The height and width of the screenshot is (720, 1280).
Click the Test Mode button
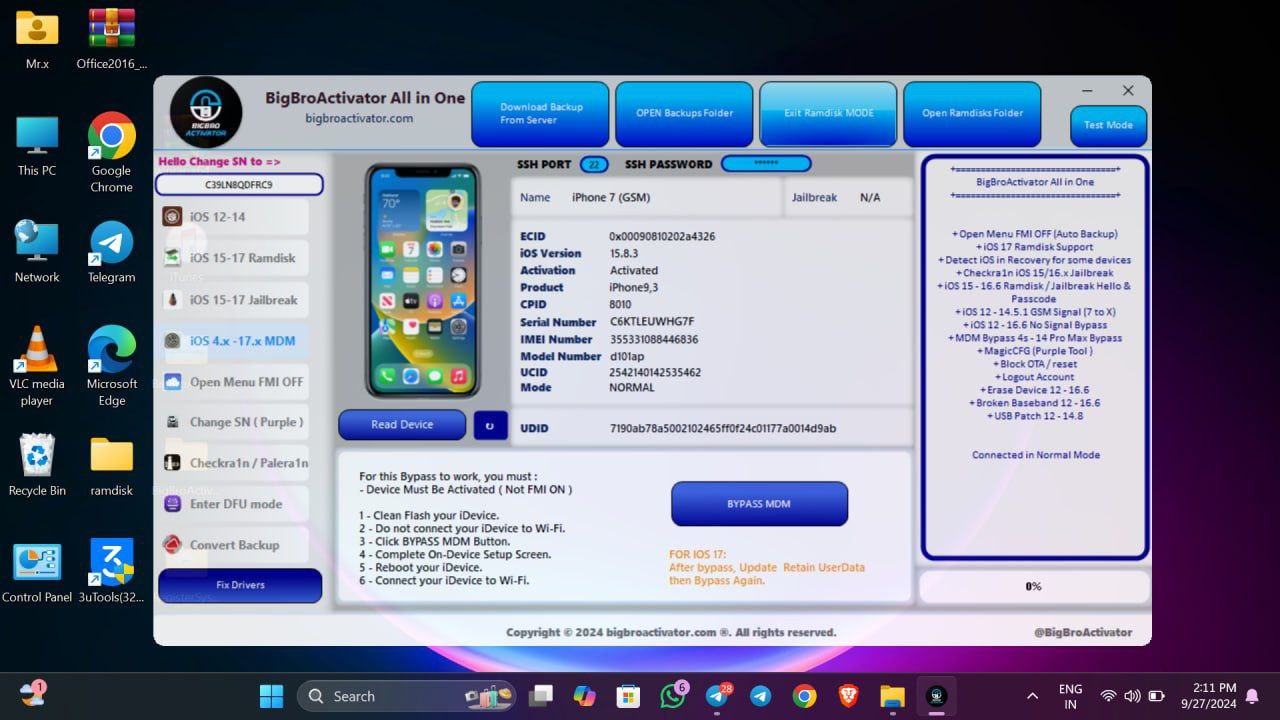[x=1108, y=125]
